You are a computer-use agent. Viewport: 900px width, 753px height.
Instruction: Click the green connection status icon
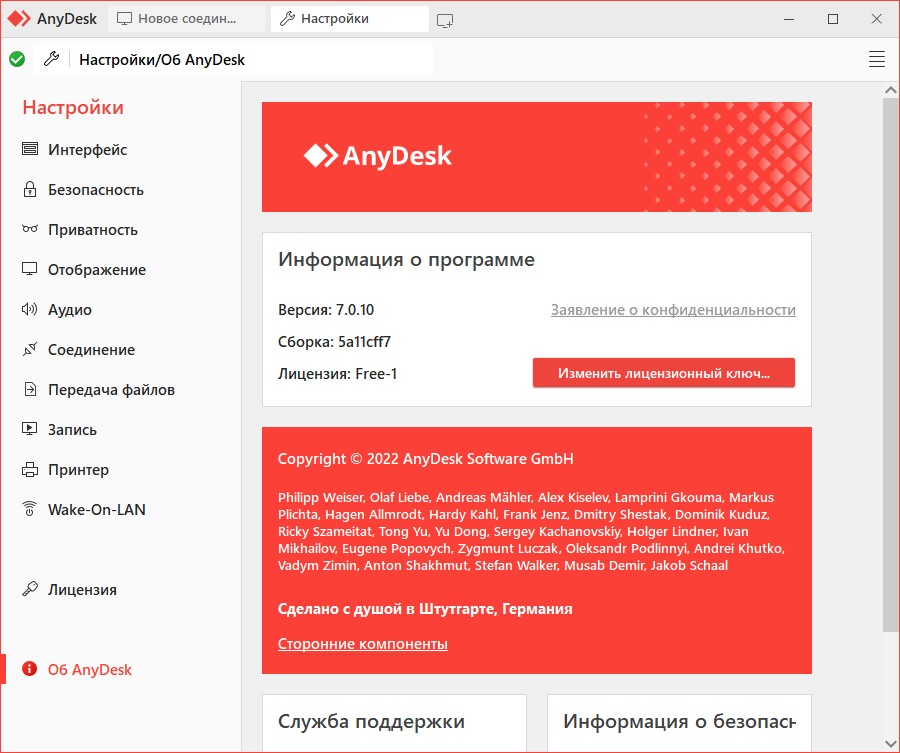(17, 59)
